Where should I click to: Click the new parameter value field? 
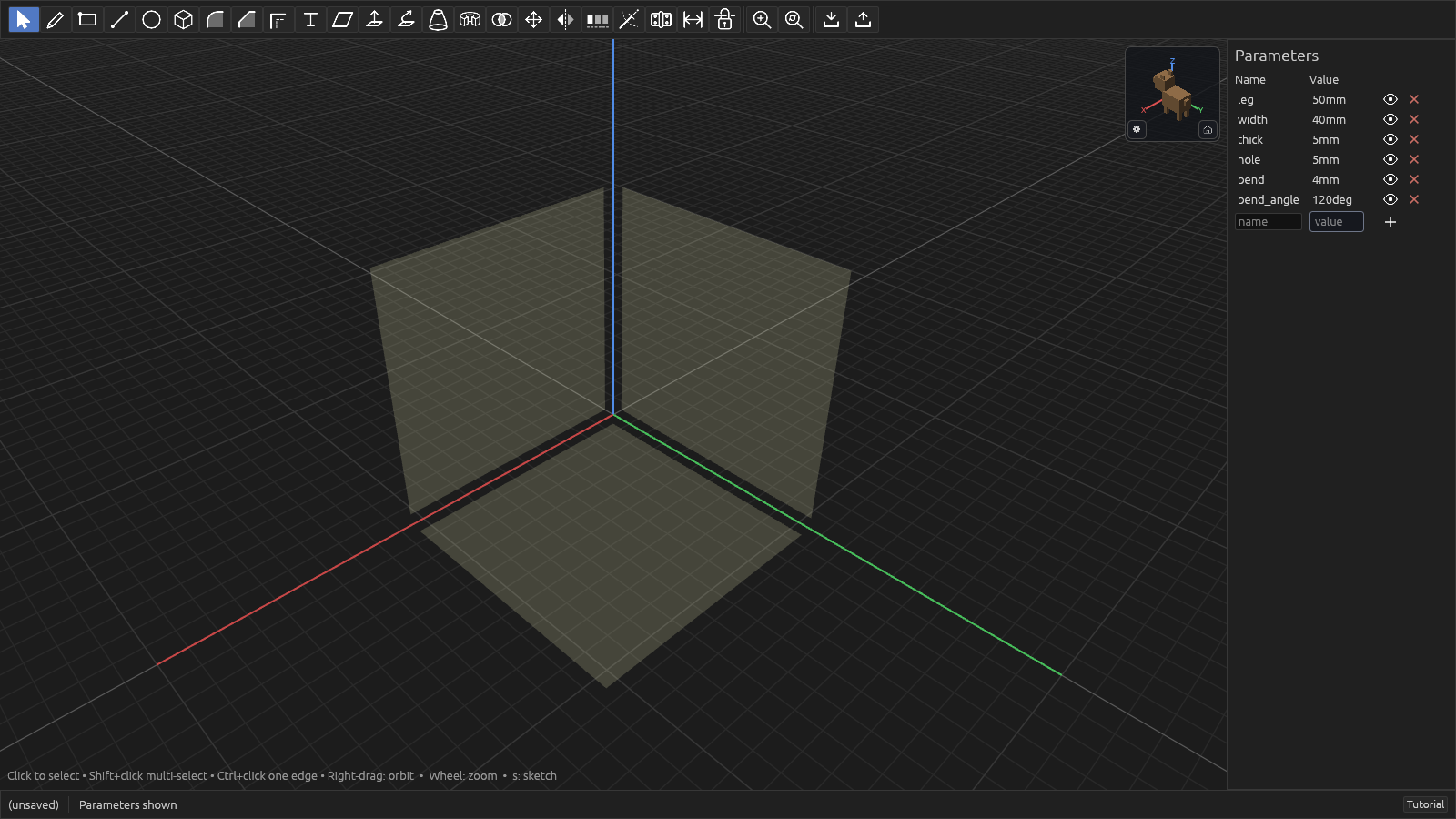pos(1337,222)
